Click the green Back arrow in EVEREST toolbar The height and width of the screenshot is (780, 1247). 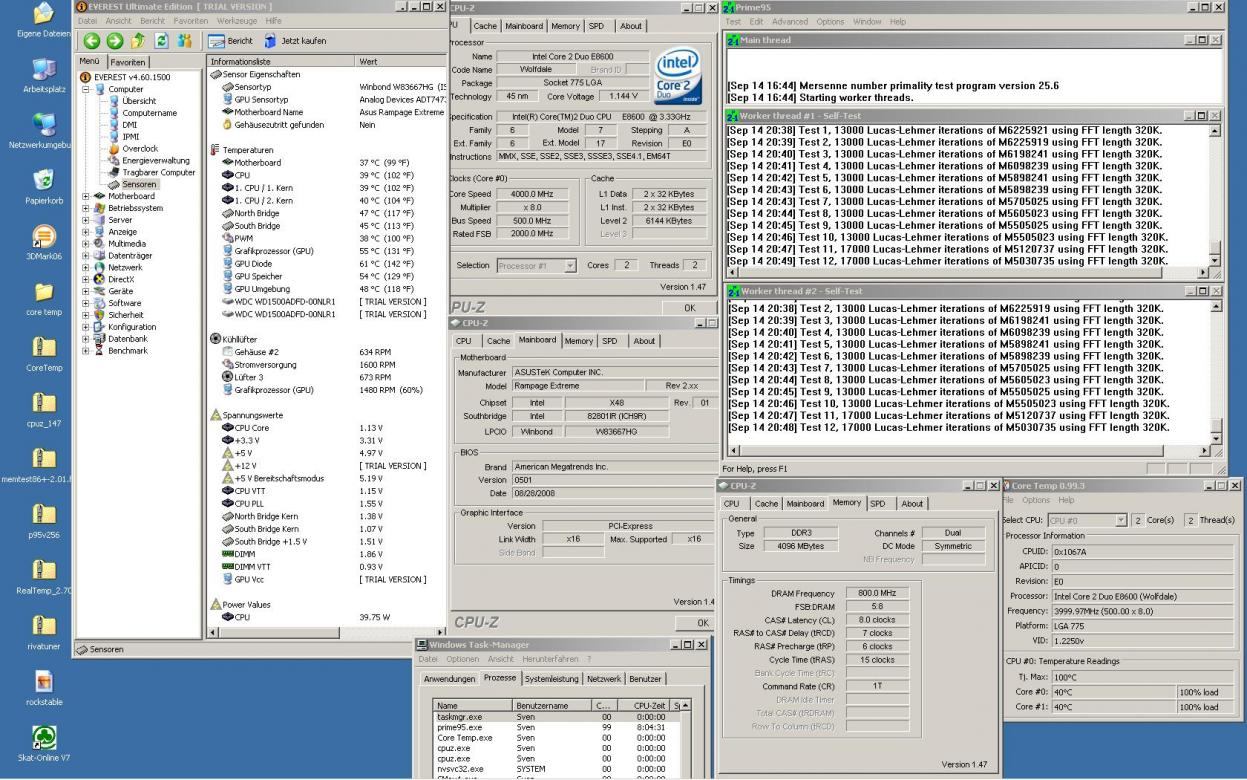coord(90,40)
